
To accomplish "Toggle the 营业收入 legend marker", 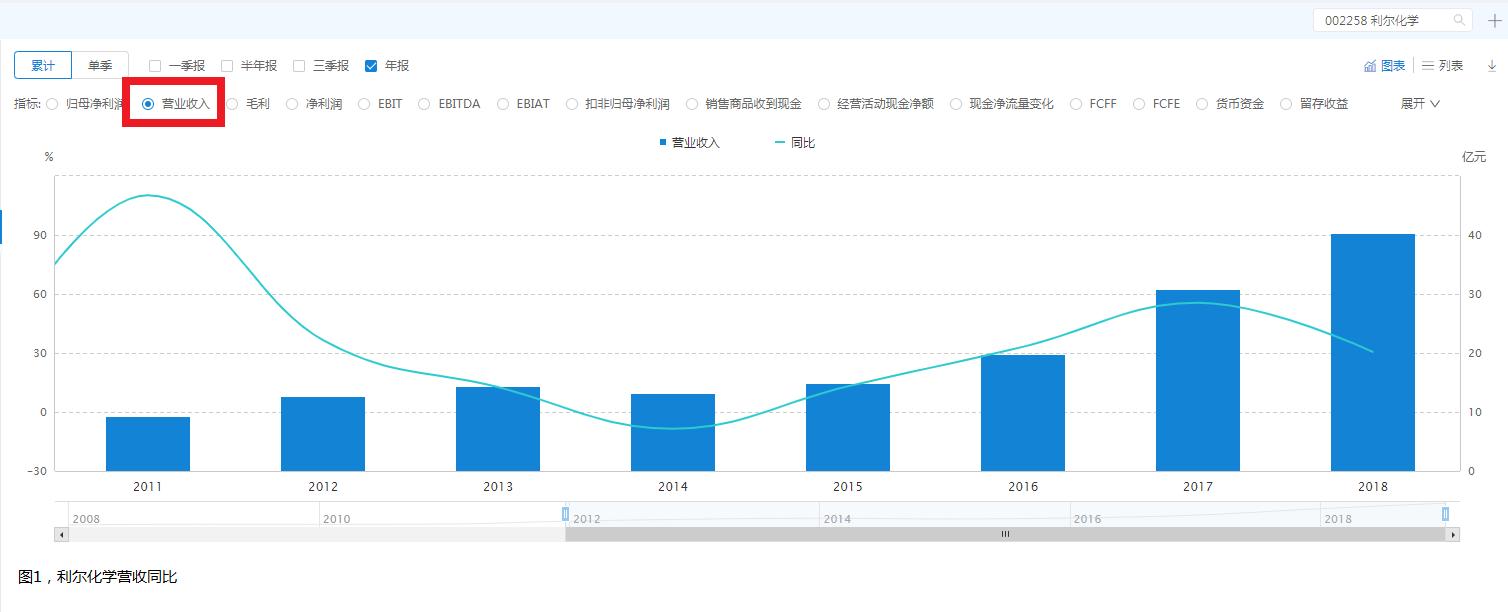I will click(663, 143).
